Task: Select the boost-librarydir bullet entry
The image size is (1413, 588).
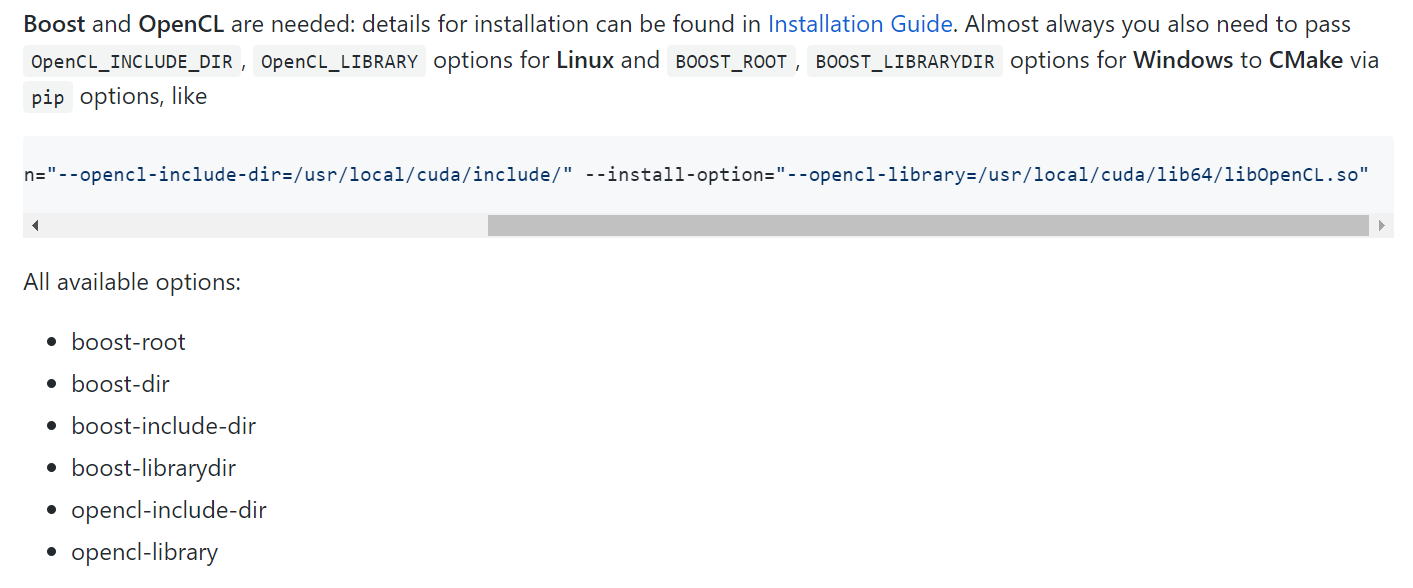Action: (x=153, y=468)
